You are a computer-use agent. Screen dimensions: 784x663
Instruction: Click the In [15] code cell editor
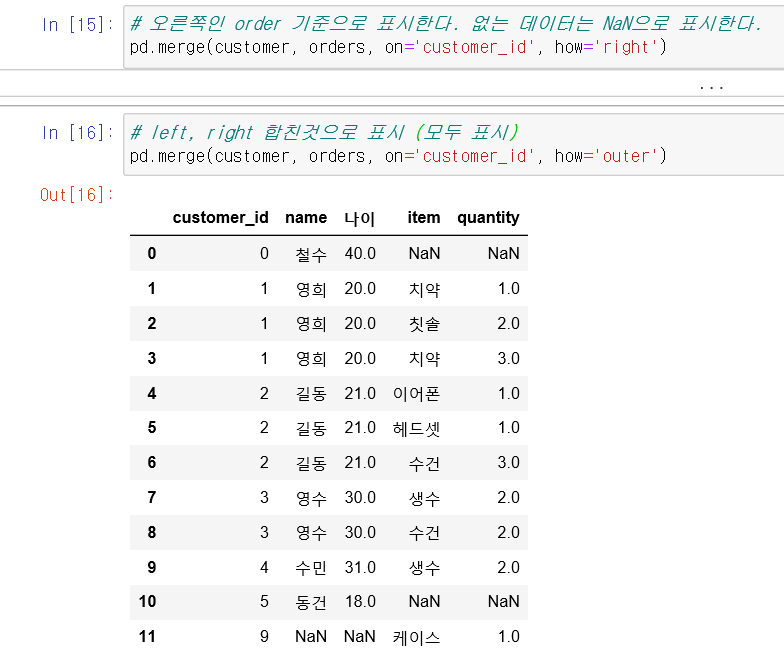[x=454, y=36]
